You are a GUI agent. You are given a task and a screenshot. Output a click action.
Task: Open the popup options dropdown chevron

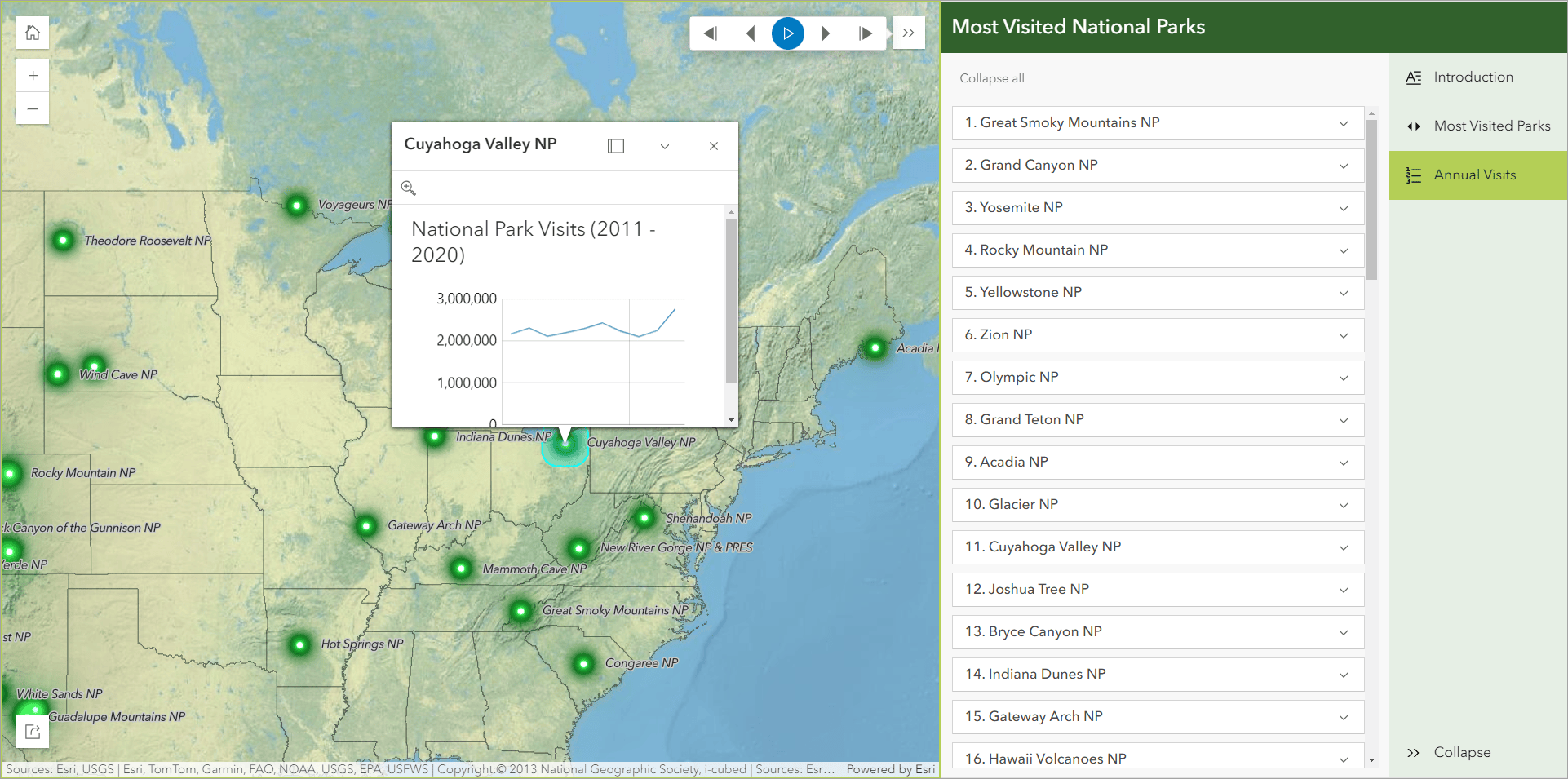tap(664, 146)
